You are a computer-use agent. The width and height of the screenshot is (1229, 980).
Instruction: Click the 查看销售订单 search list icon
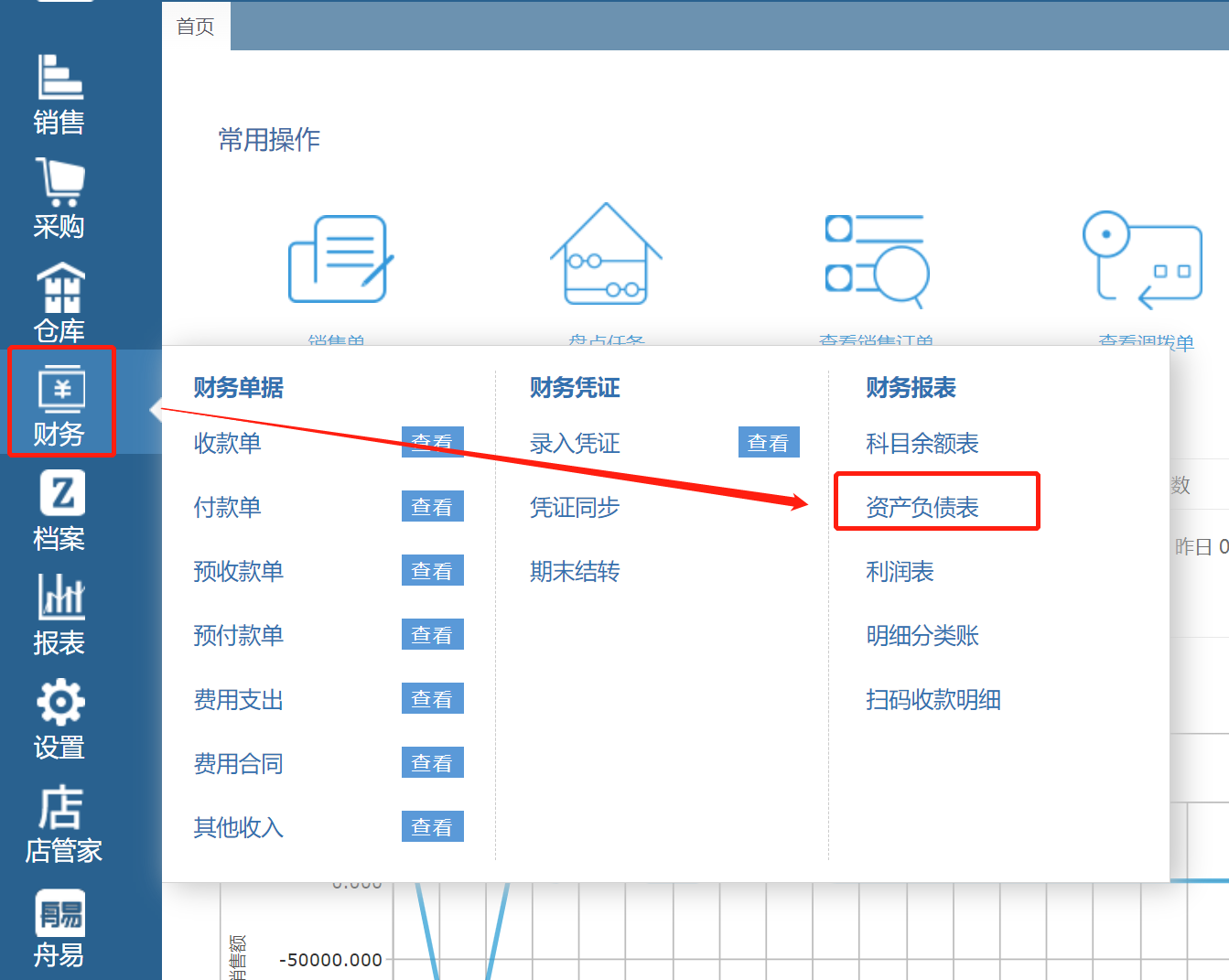click(876, 261)
